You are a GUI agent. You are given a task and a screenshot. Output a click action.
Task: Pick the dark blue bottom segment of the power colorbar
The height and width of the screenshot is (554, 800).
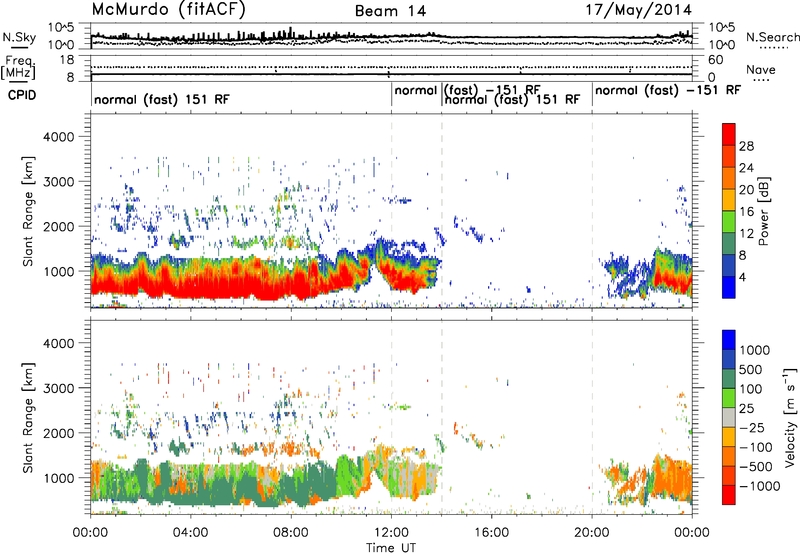[729, 287]
